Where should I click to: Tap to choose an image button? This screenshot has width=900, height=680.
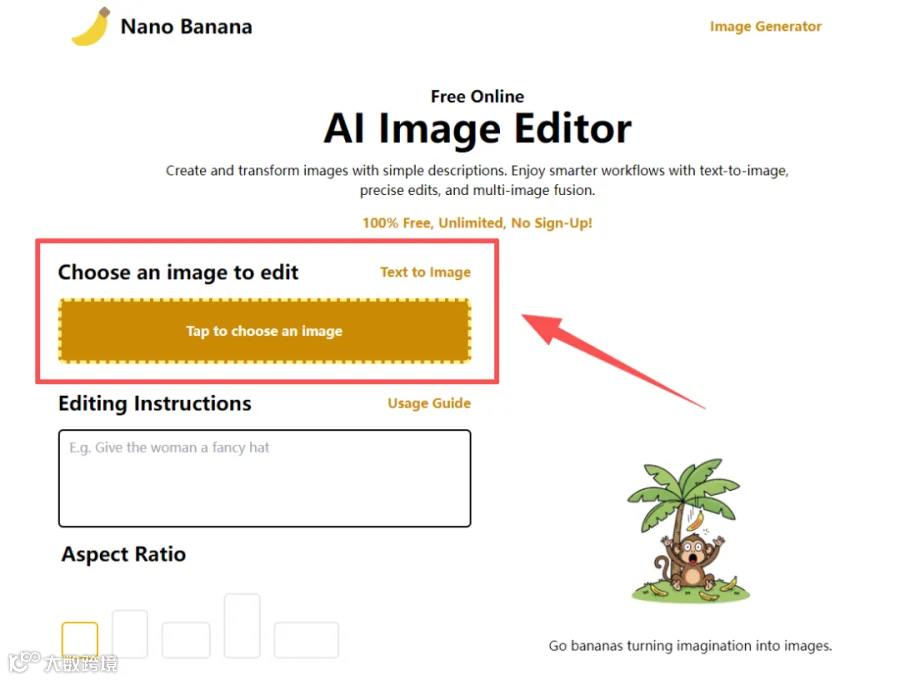tap(265, 331)
